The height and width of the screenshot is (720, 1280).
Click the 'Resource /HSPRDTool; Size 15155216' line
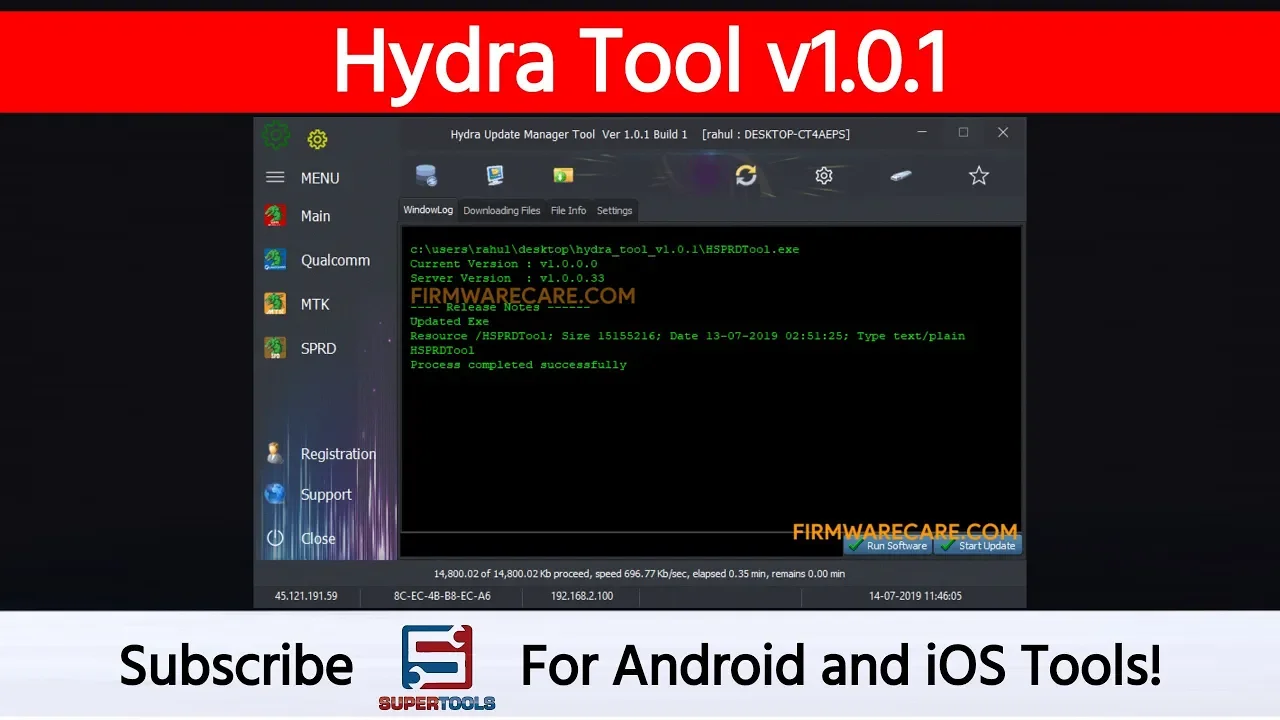[x=688, y=336]
